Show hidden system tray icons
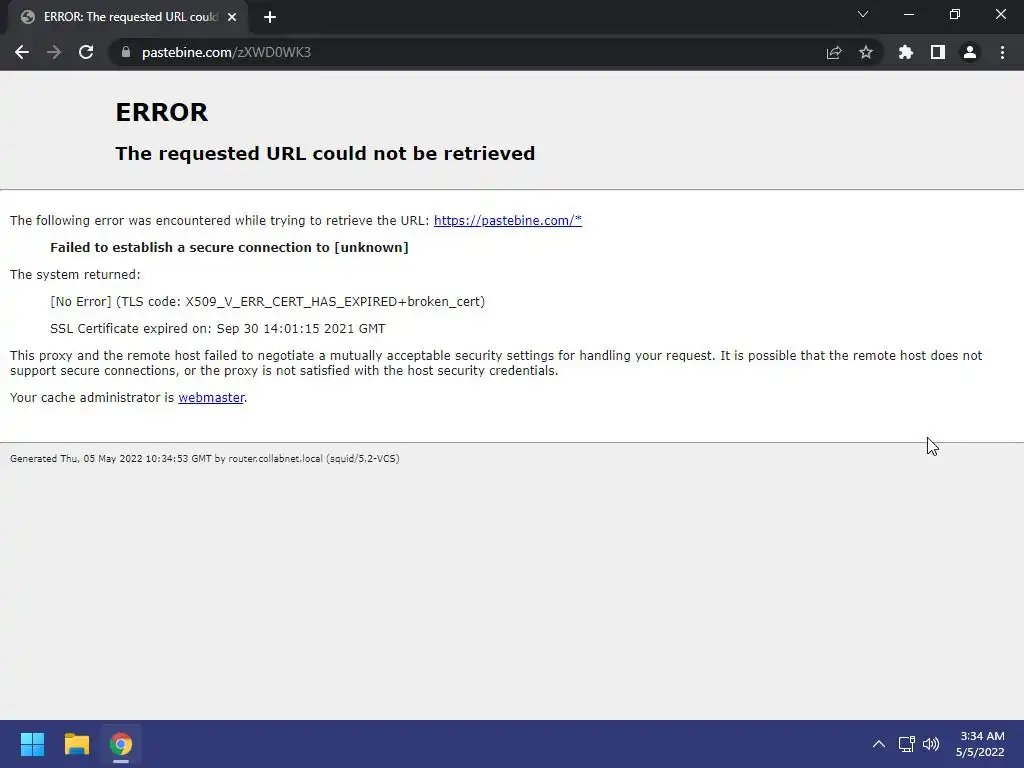The height and width of the screenshot is (768, 1024). coord(879,744)
